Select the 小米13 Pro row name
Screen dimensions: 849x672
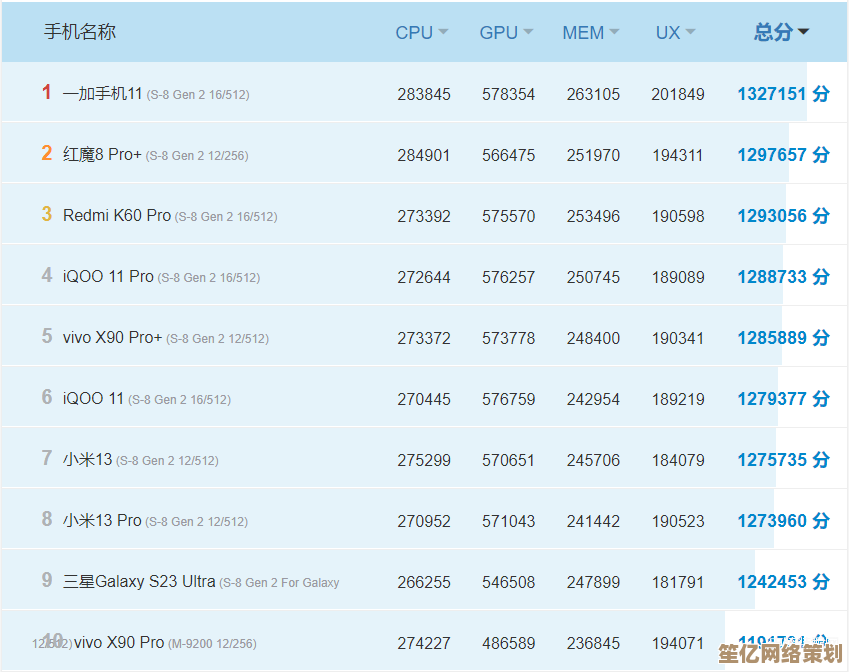[x=102, y=521]
